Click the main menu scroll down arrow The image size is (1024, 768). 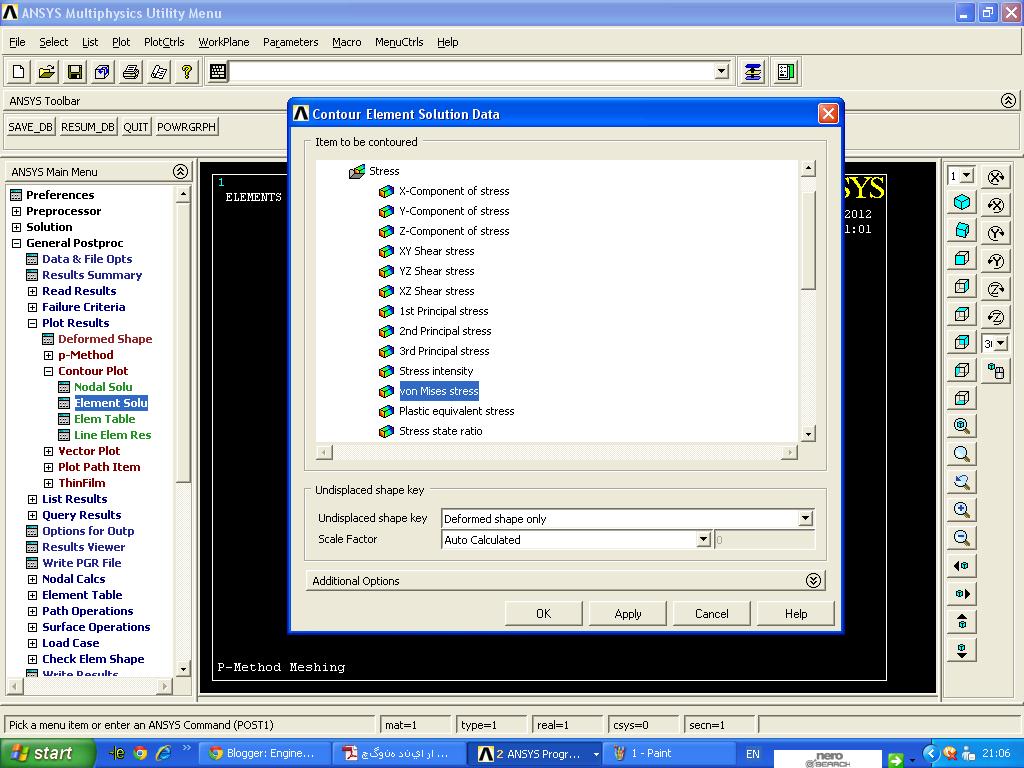pyautogui.click(x=183, y=669)
